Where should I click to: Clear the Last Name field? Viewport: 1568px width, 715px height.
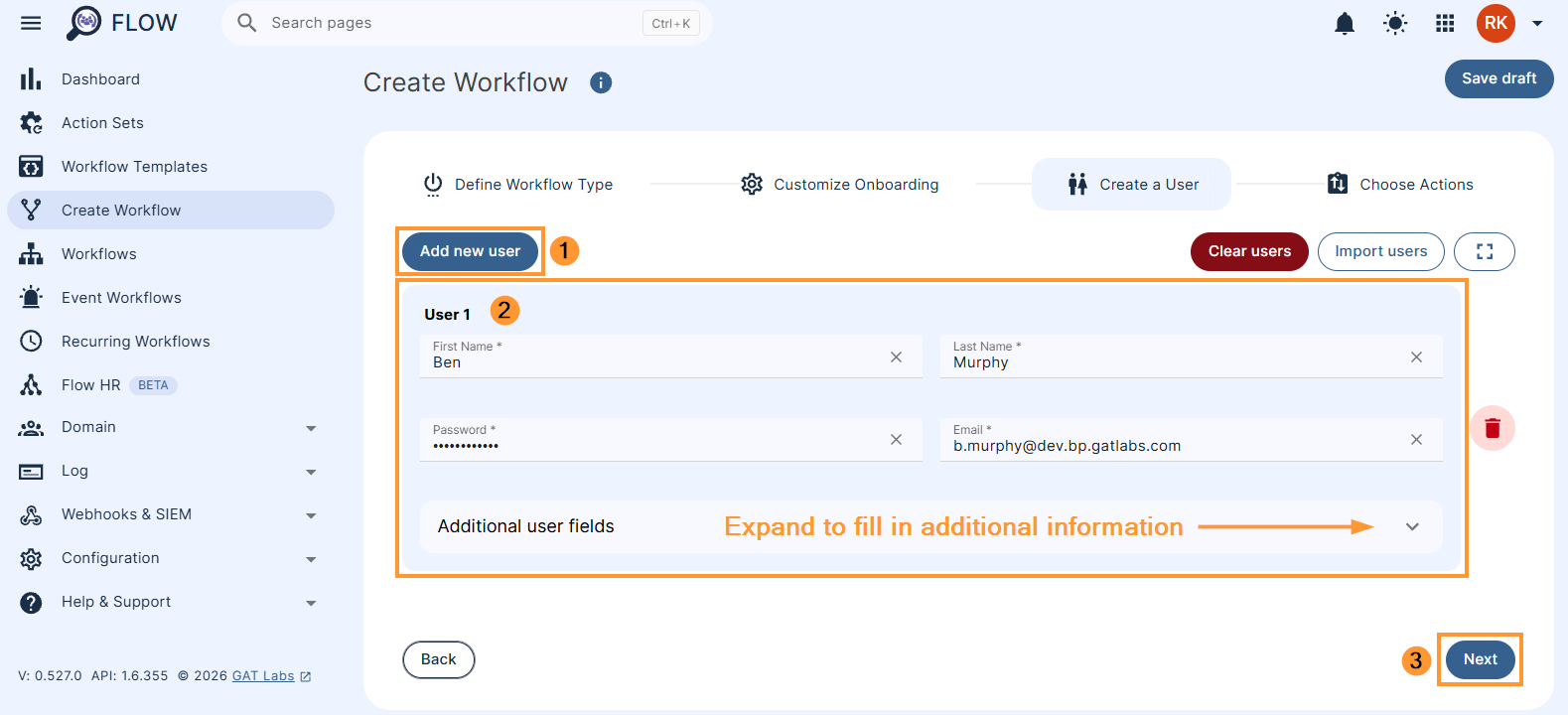(1416, 357)
